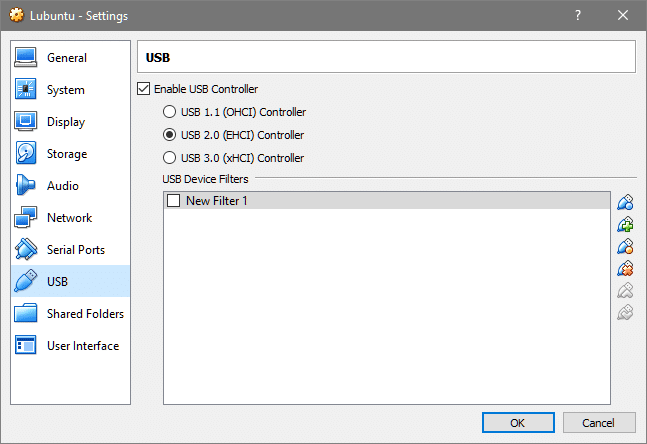Open the Network settings section

point(70,217)
